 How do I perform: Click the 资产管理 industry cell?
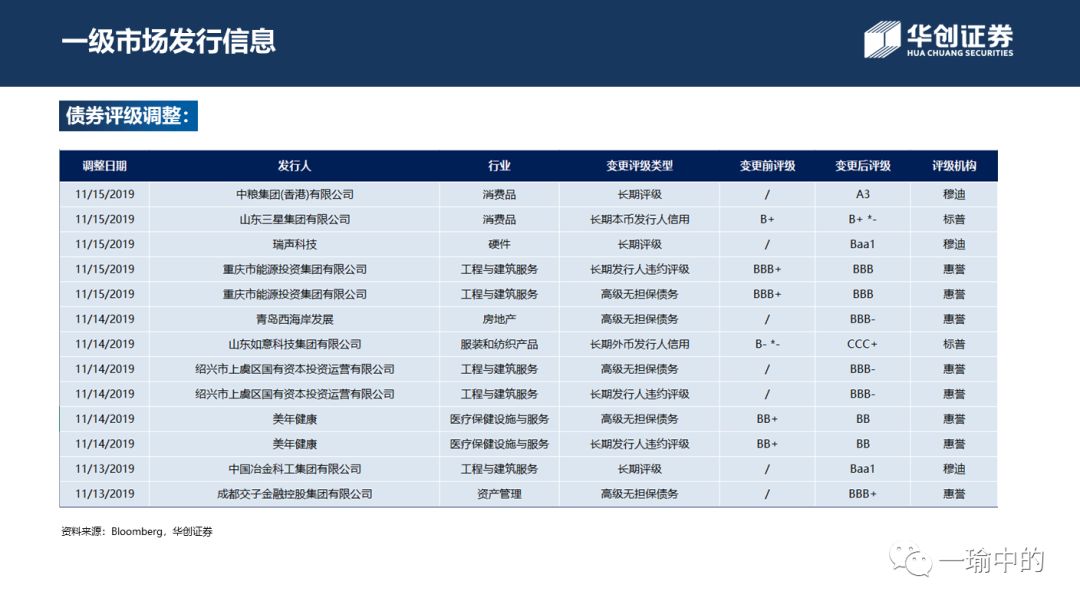coord(499,494)
